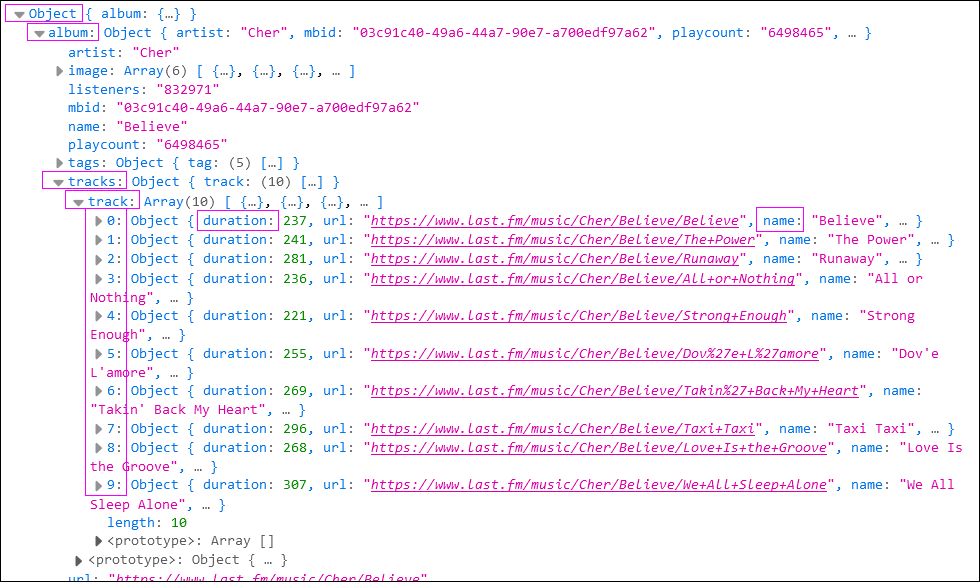
Task: Click the duration value 237
Action: 295,221
